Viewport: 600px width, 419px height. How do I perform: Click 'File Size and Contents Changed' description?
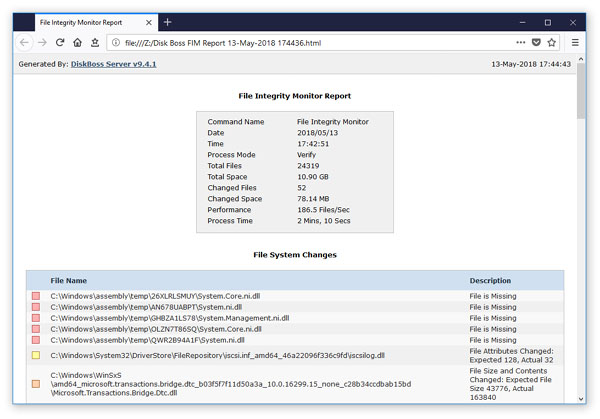(x=510, y=384)
